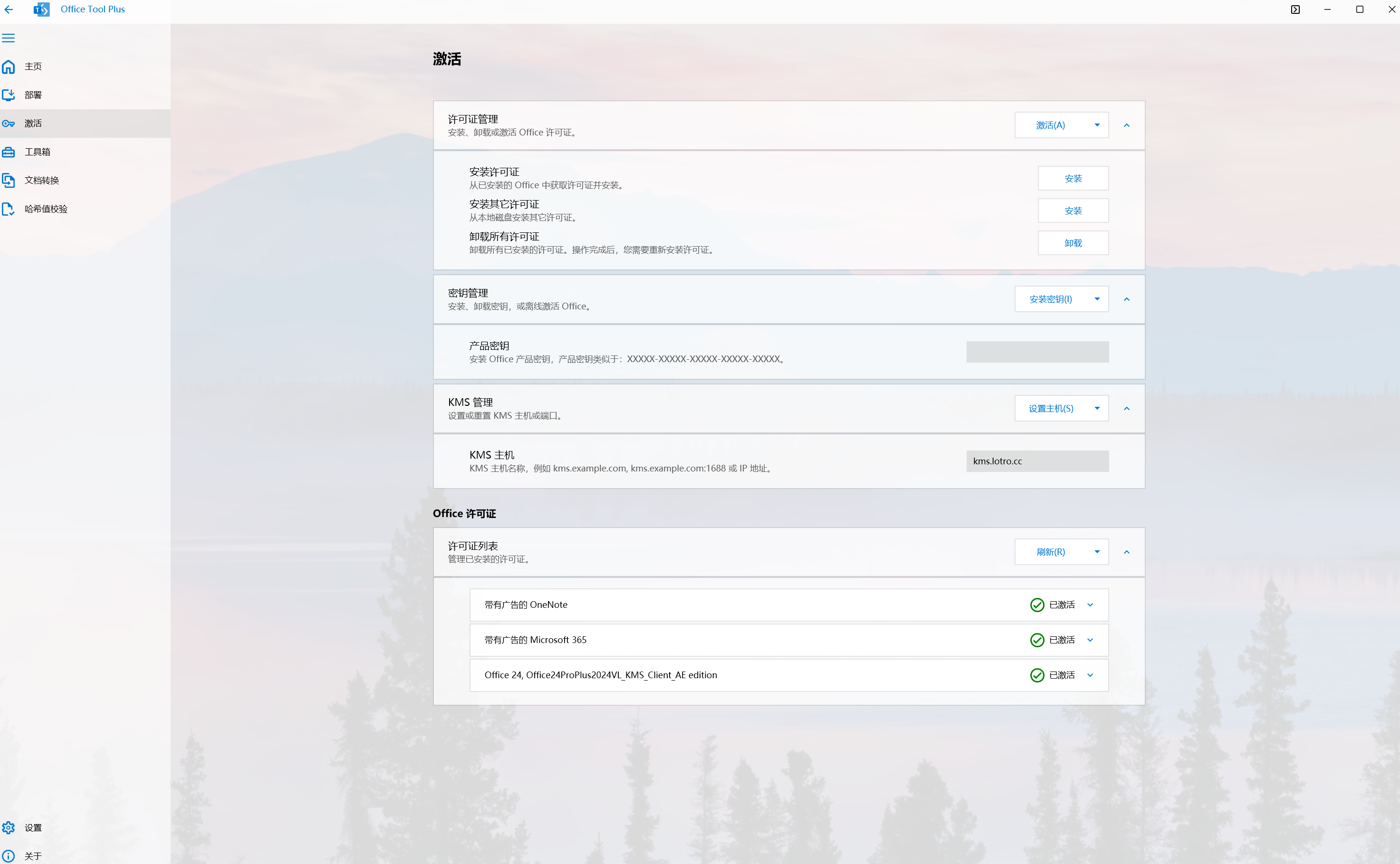Open the command window icon in title bar
This screenshot has height=864, width=1400.
(x=1295, y=9)
